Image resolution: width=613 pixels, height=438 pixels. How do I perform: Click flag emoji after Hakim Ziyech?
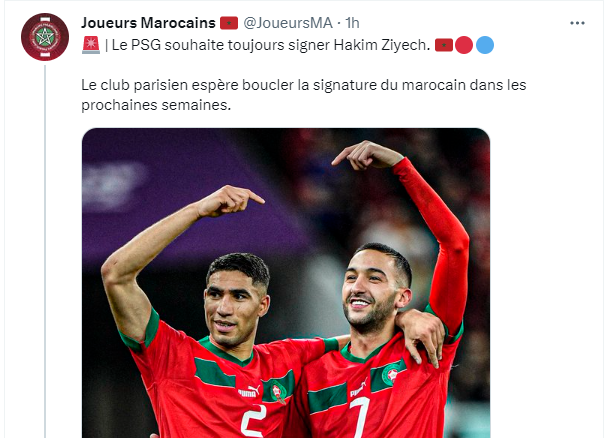pyautogui.click(x=444, y=45)
